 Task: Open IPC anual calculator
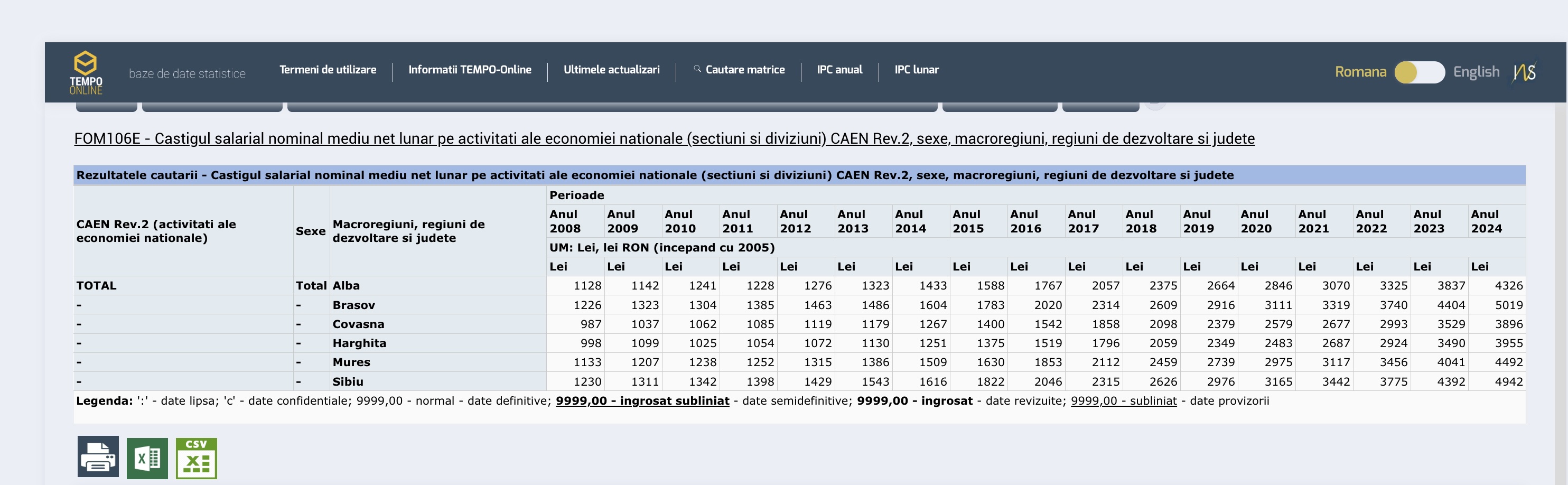(839, 70)
